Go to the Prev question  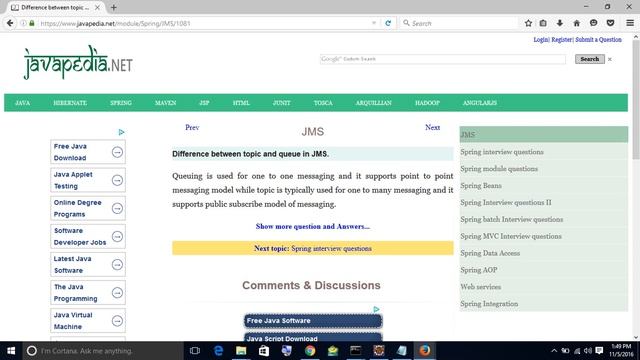click(x=192, y=127)
